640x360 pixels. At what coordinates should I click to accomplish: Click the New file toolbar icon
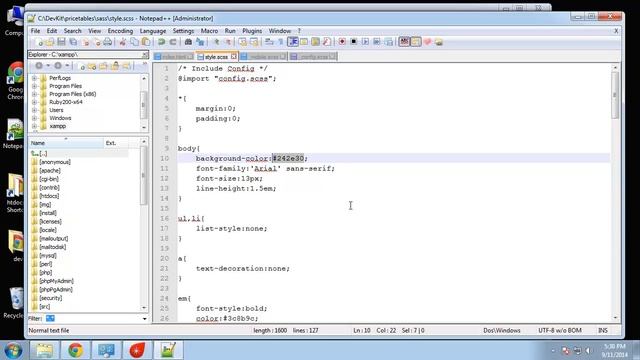(39, 42)
